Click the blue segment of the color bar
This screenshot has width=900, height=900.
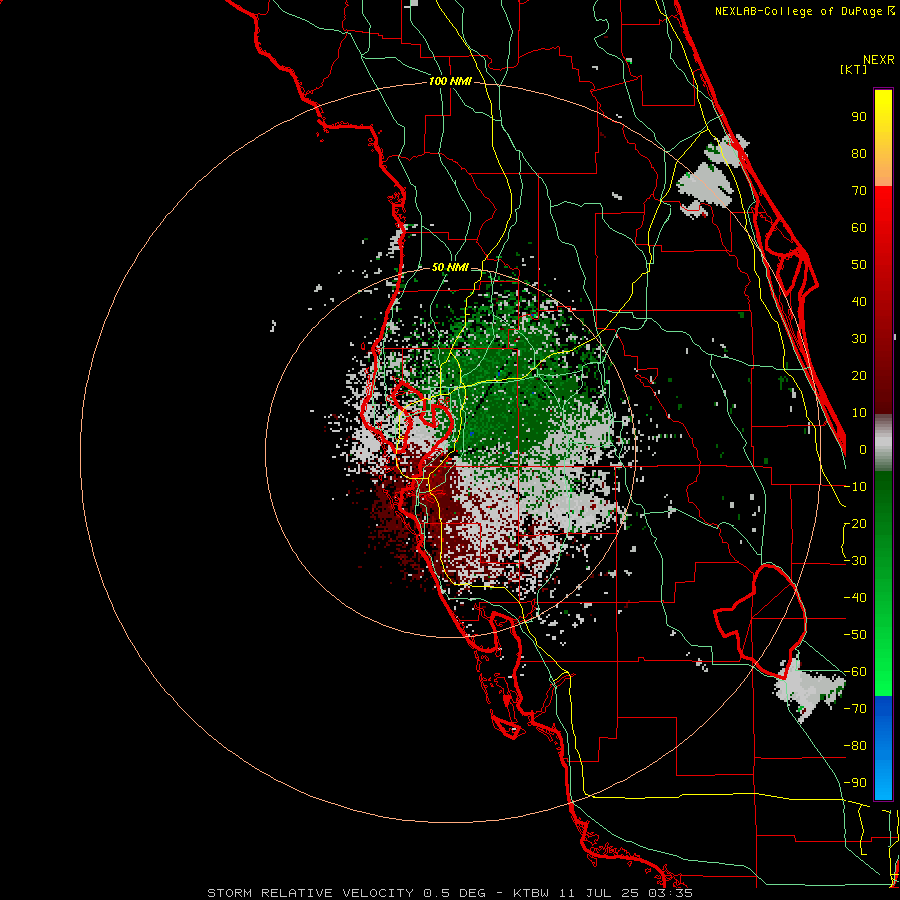click(x=883, y=748)
